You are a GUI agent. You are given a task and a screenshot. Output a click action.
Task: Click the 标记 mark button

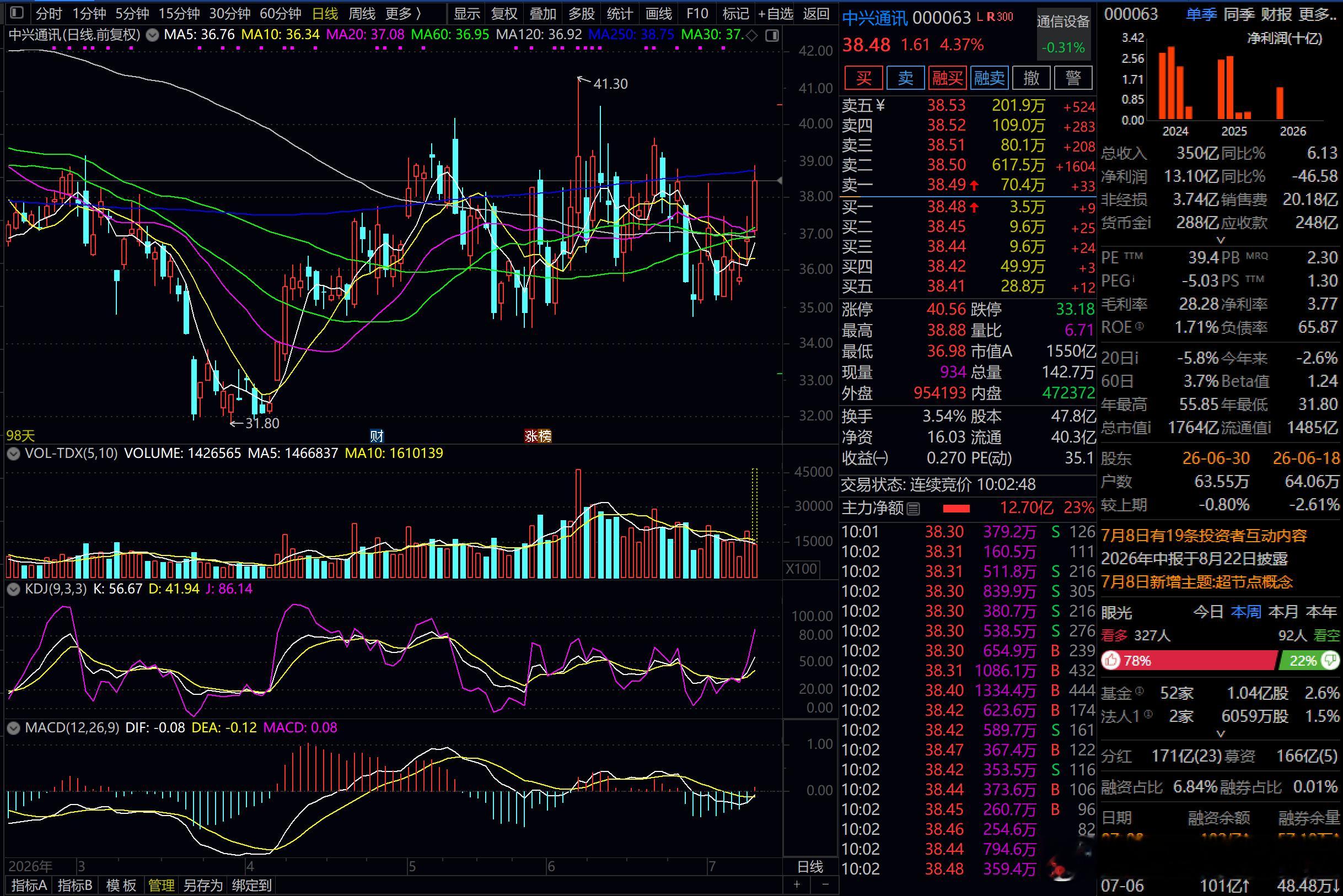(x=735, y=13)
